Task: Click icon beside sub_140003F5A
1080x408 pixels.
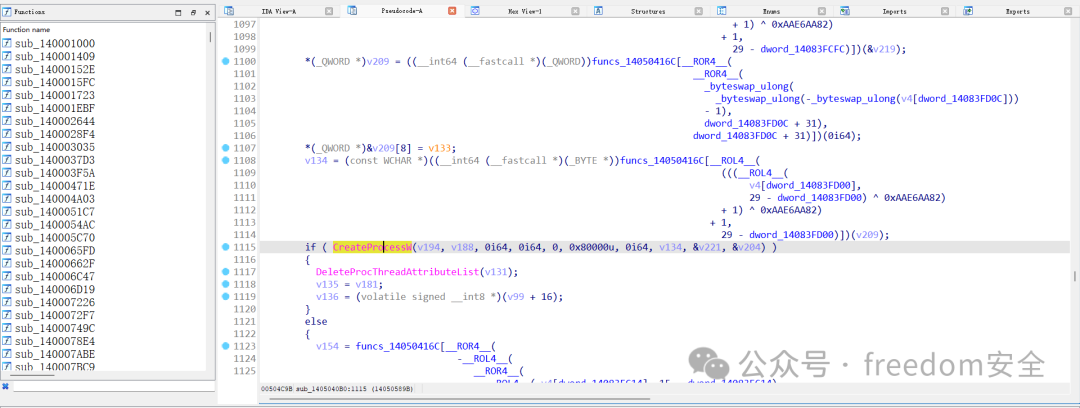Action: click(x=8, y=173)
